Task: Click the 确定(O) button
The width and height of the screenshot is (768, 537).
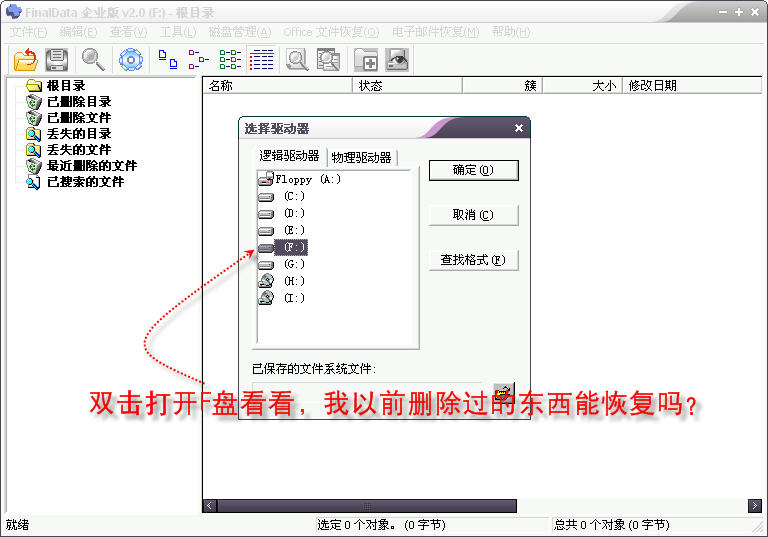Action: pos(473,171)
